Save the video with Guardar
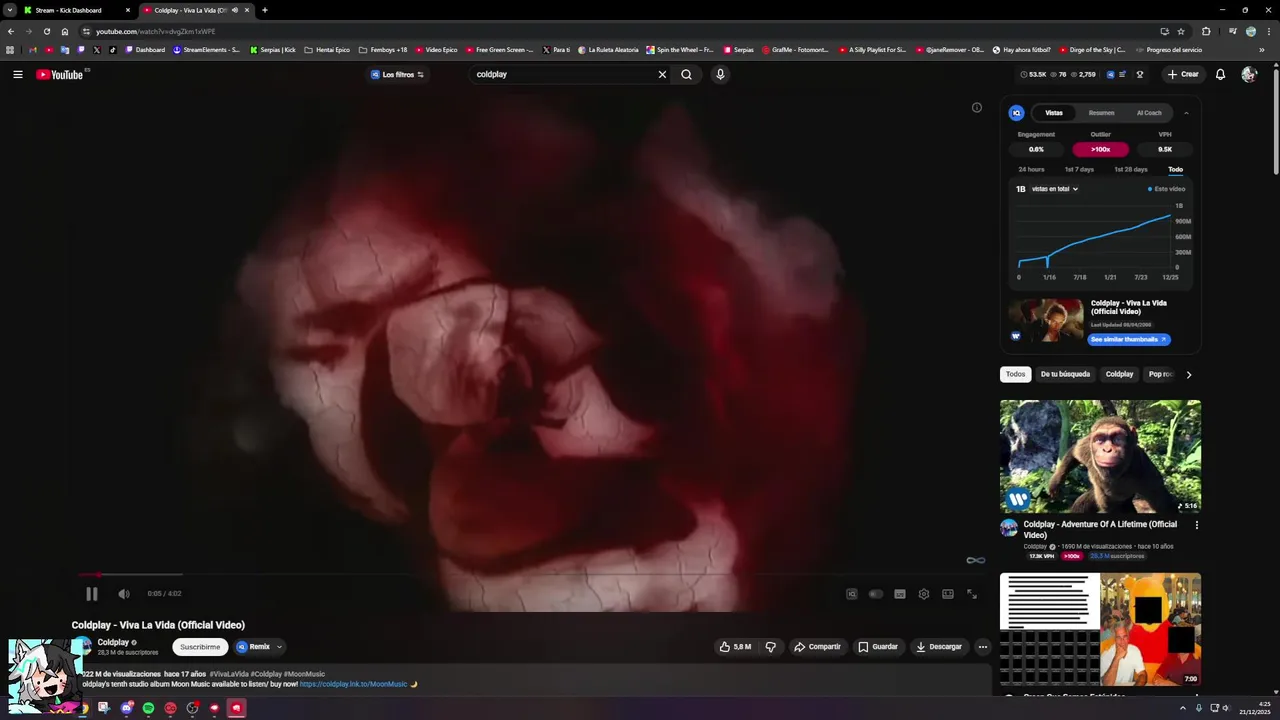The height and width of the screenshot is (720, 1280). (878, 647)
